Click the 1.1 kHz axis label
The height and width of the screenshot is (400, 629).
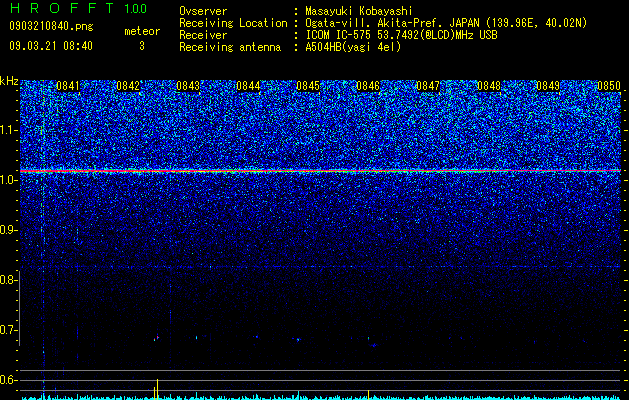pos(9,130)
